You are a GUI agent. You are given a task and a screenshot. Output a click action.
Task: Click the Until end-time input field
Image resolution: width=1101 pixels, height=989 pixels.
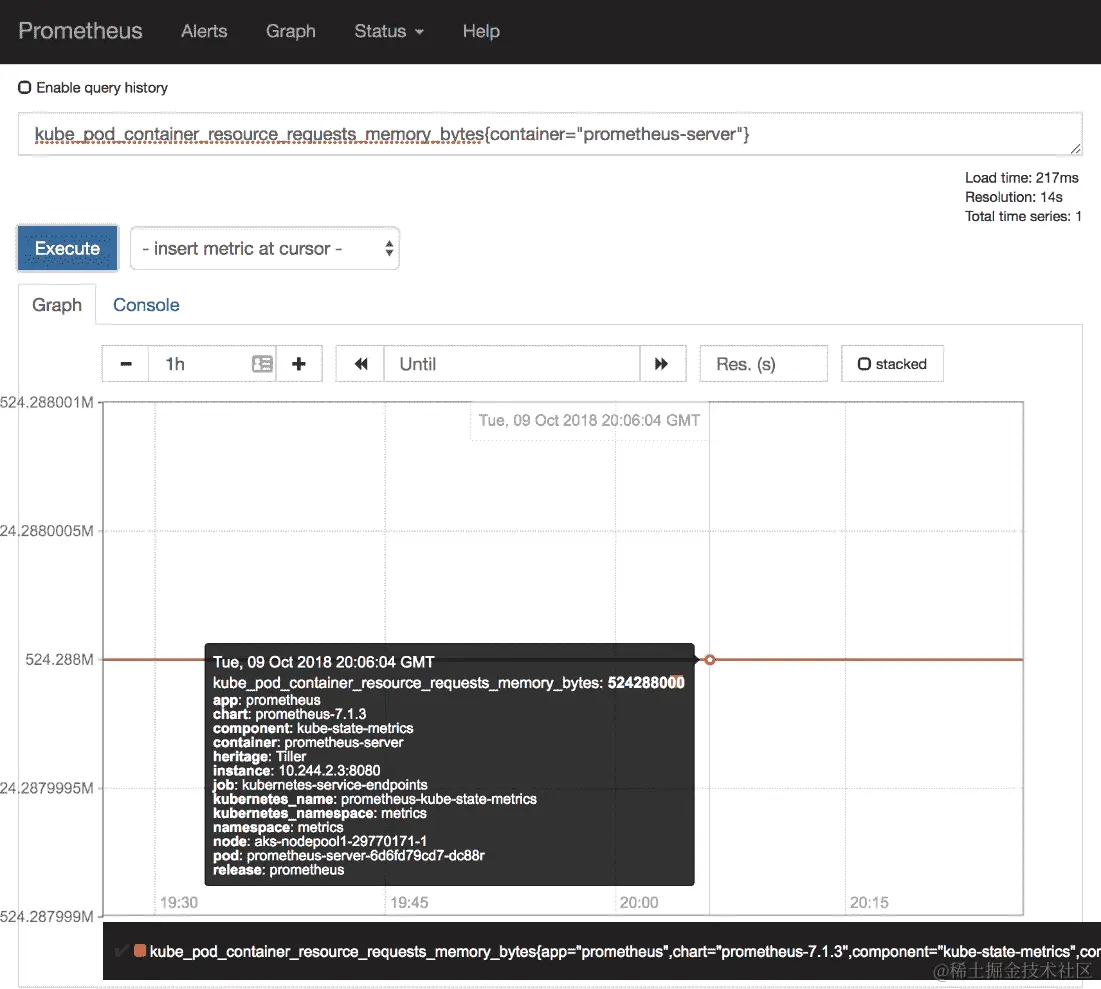[512, 364]
